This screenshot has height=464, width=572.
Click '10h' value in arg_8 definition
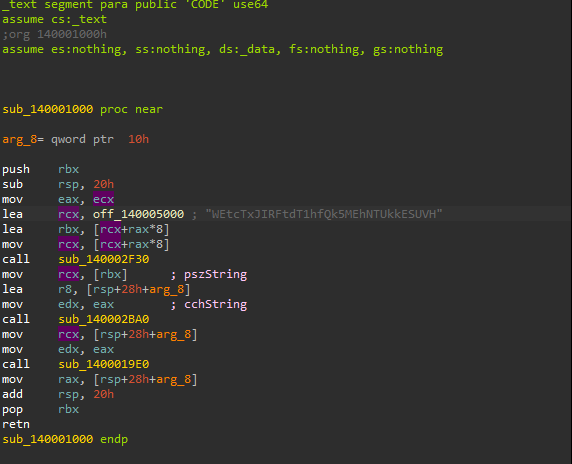point(139,139)
